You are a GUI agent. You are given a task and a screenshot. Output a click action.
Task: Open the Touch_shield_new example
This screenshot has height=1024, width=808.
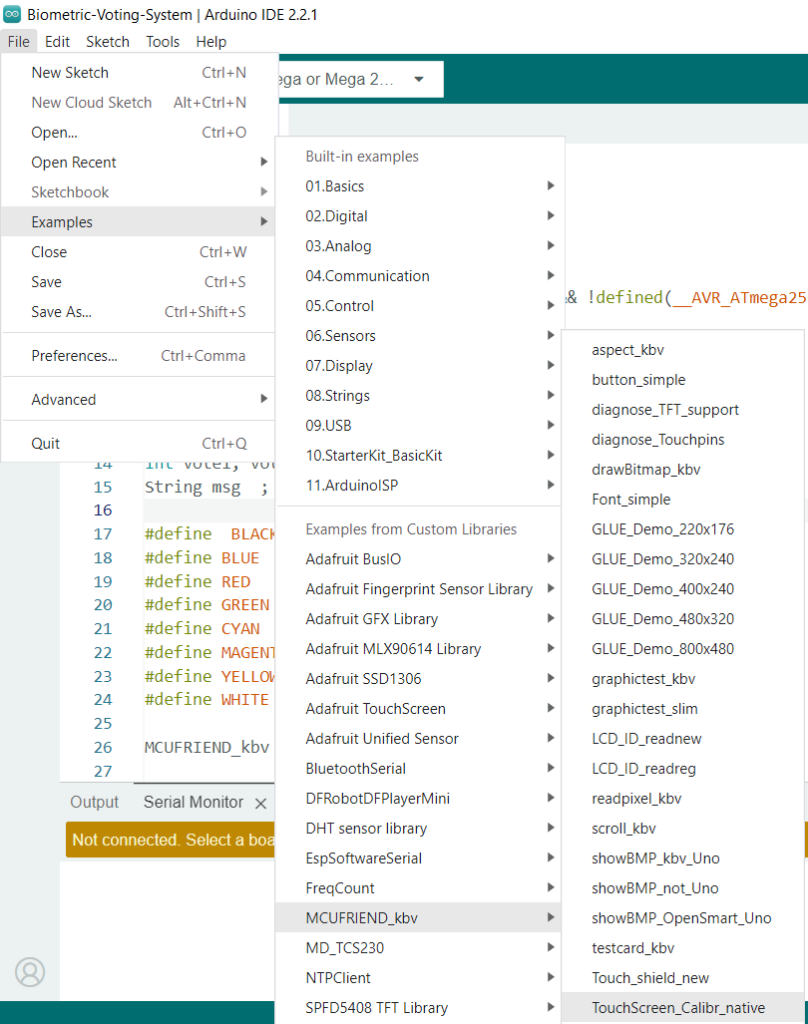[683, 978]
